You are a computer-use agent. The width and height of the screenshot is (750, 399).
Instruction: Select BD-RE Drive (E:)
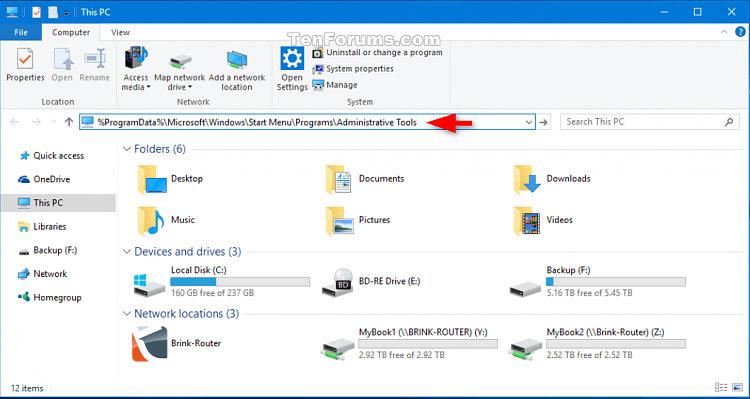371,282
